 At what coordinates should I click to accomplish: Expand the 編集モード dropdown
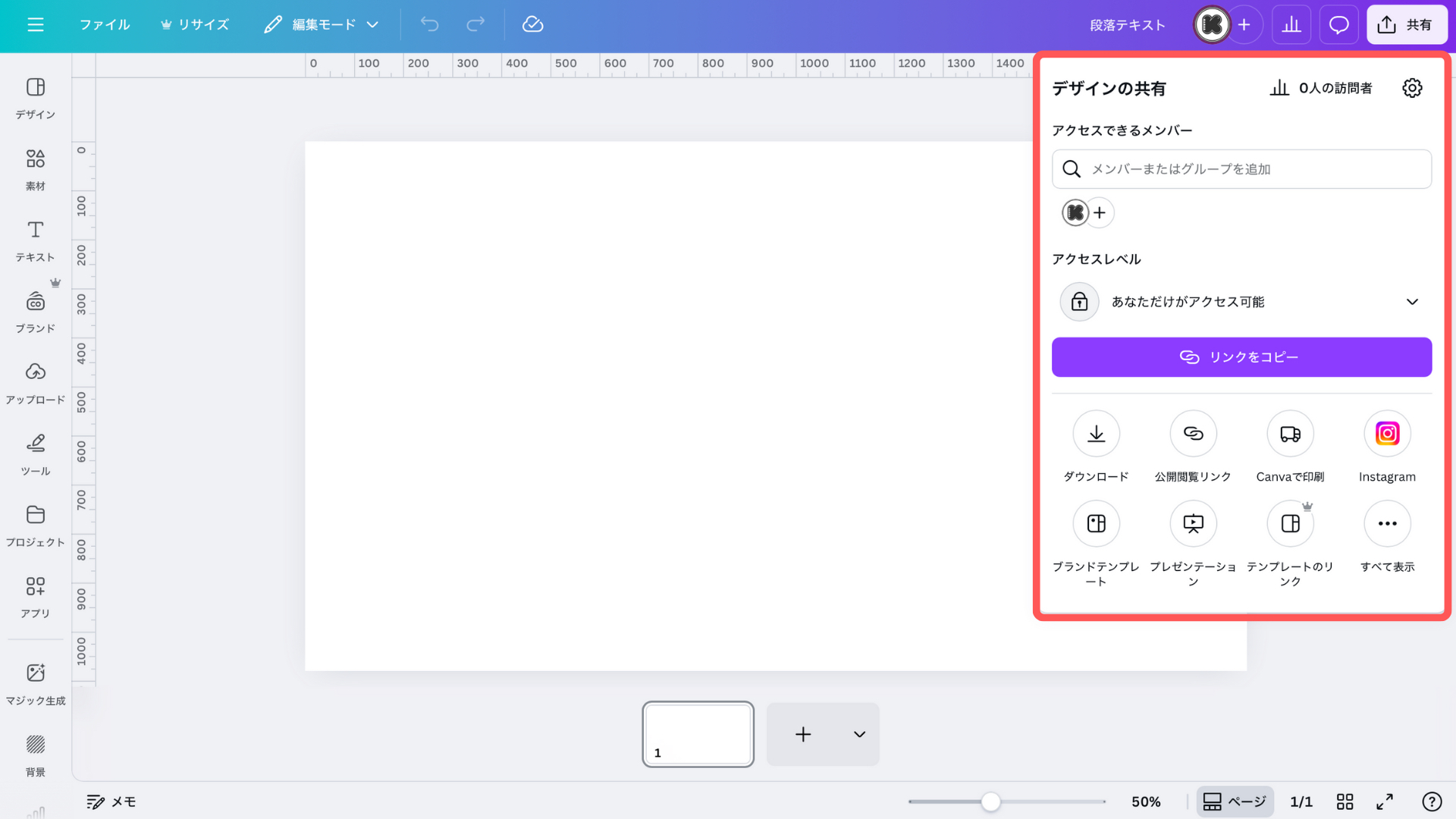322,25
